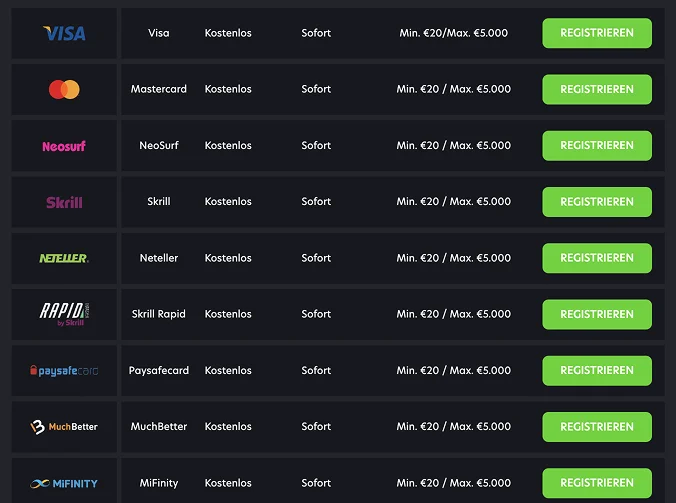Click the Skrill Rapid name text
The image size is (676, 503).
tap(159, 314)
